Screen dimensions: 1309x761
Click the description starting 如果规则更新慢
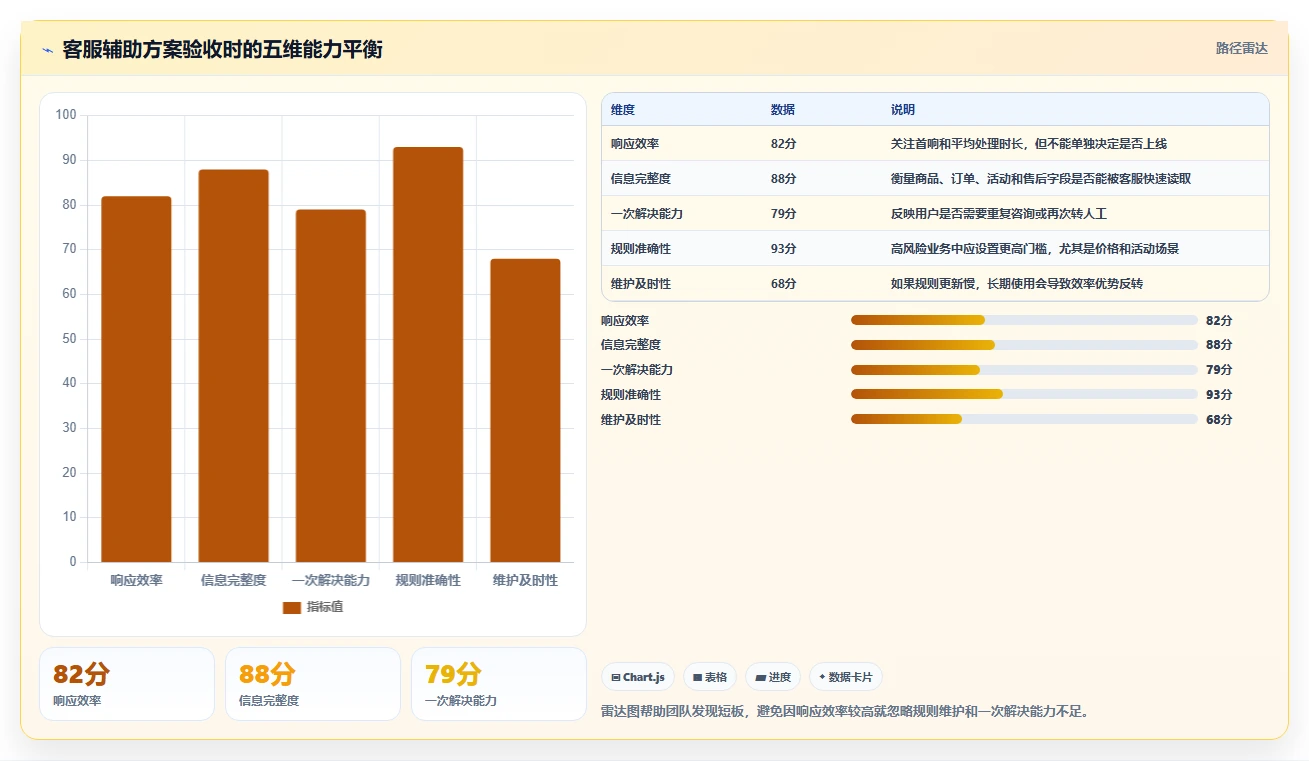click(x=1017, y=284)
